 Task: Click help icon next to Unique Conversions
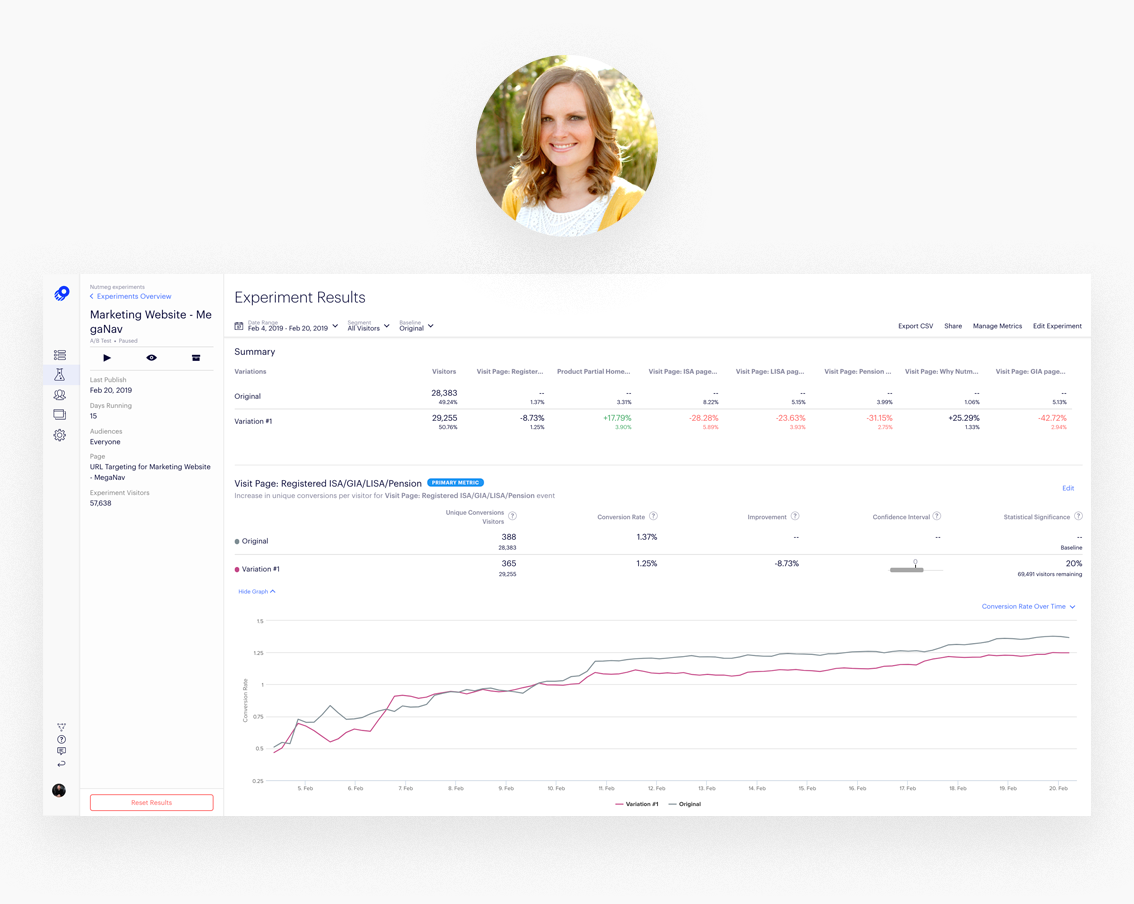tap(513, 516)
